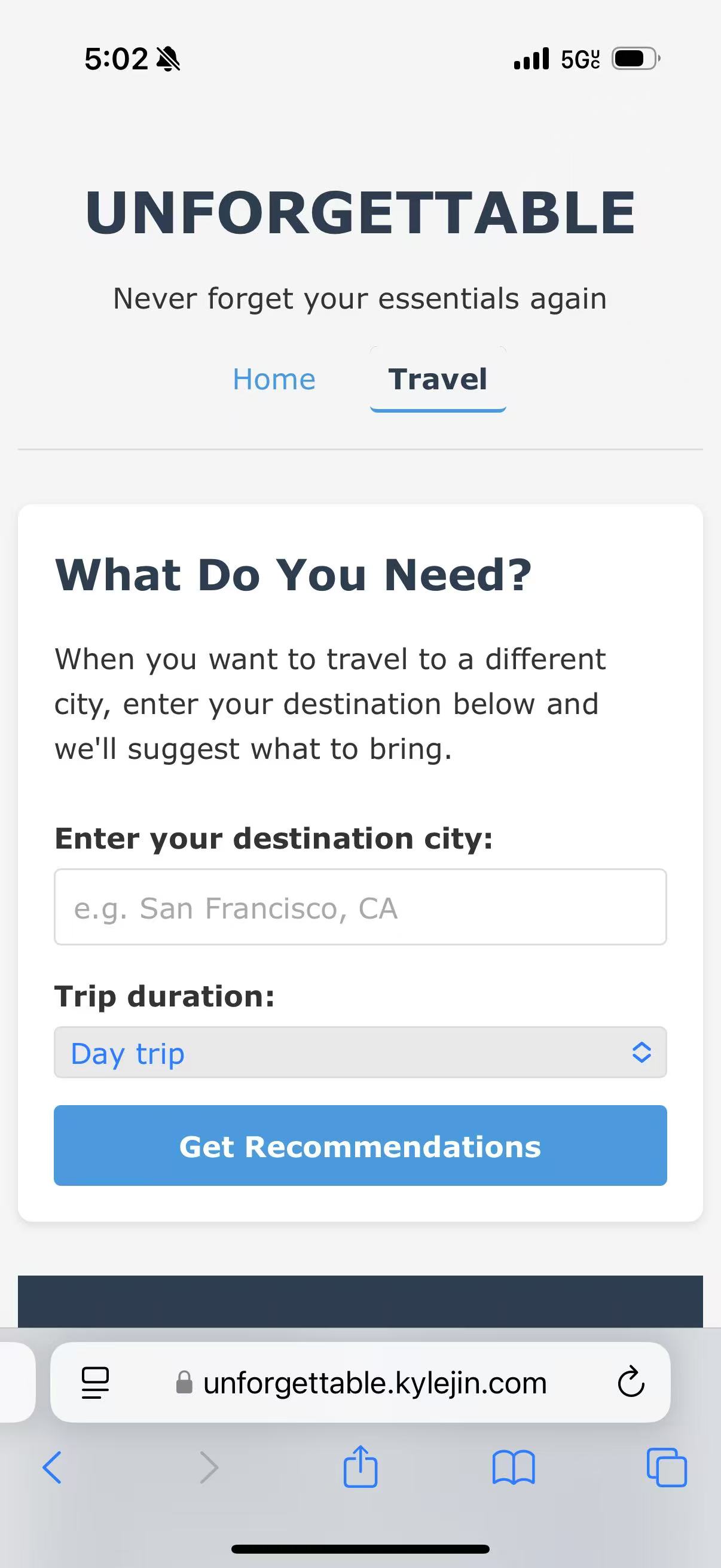Click the Get Recommendations button
This screenshot has height=1568, width=721.
click(360, 1146)
